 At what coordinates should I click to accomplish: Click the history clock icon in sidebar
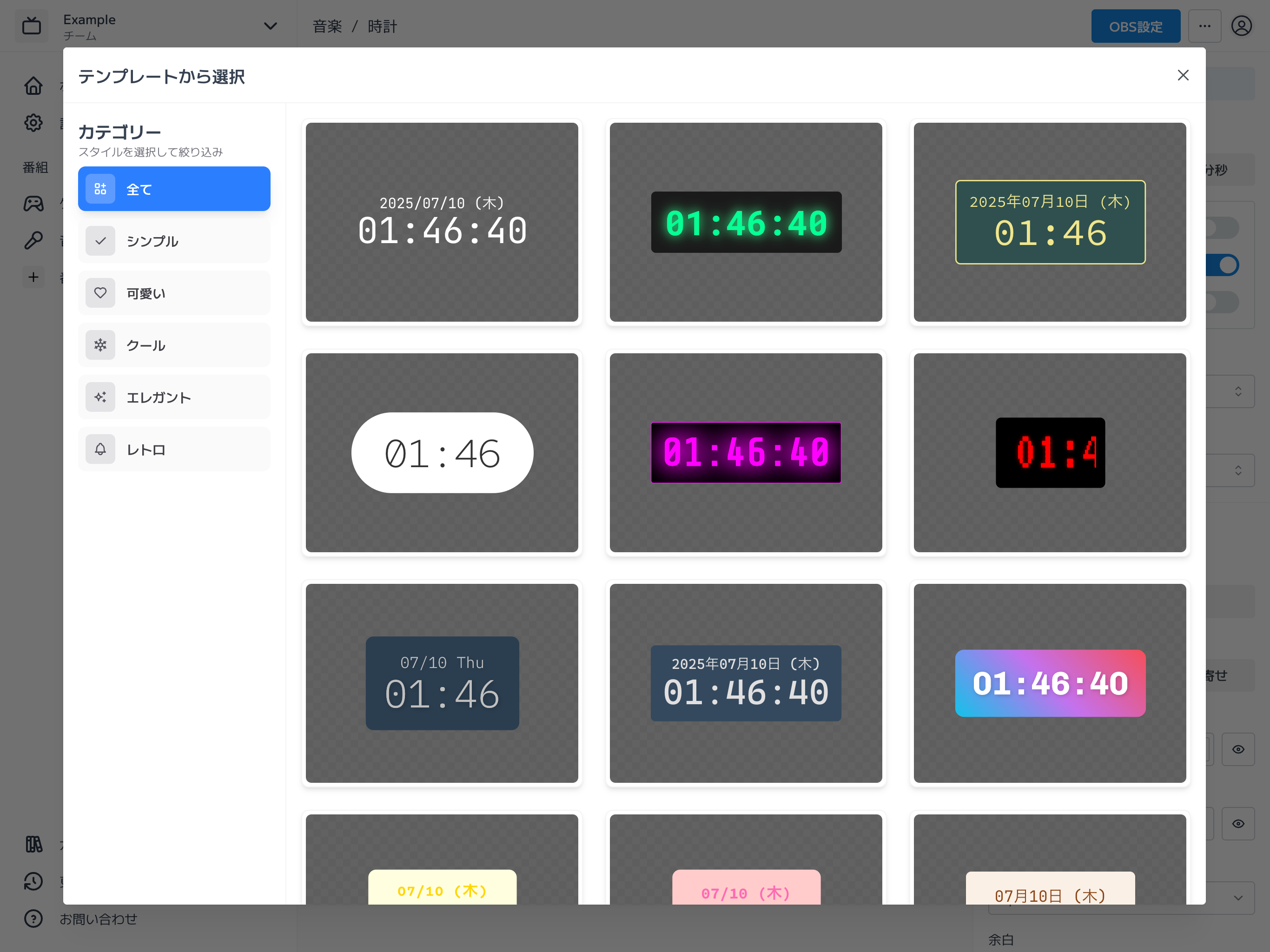click(x=33, y=881)
